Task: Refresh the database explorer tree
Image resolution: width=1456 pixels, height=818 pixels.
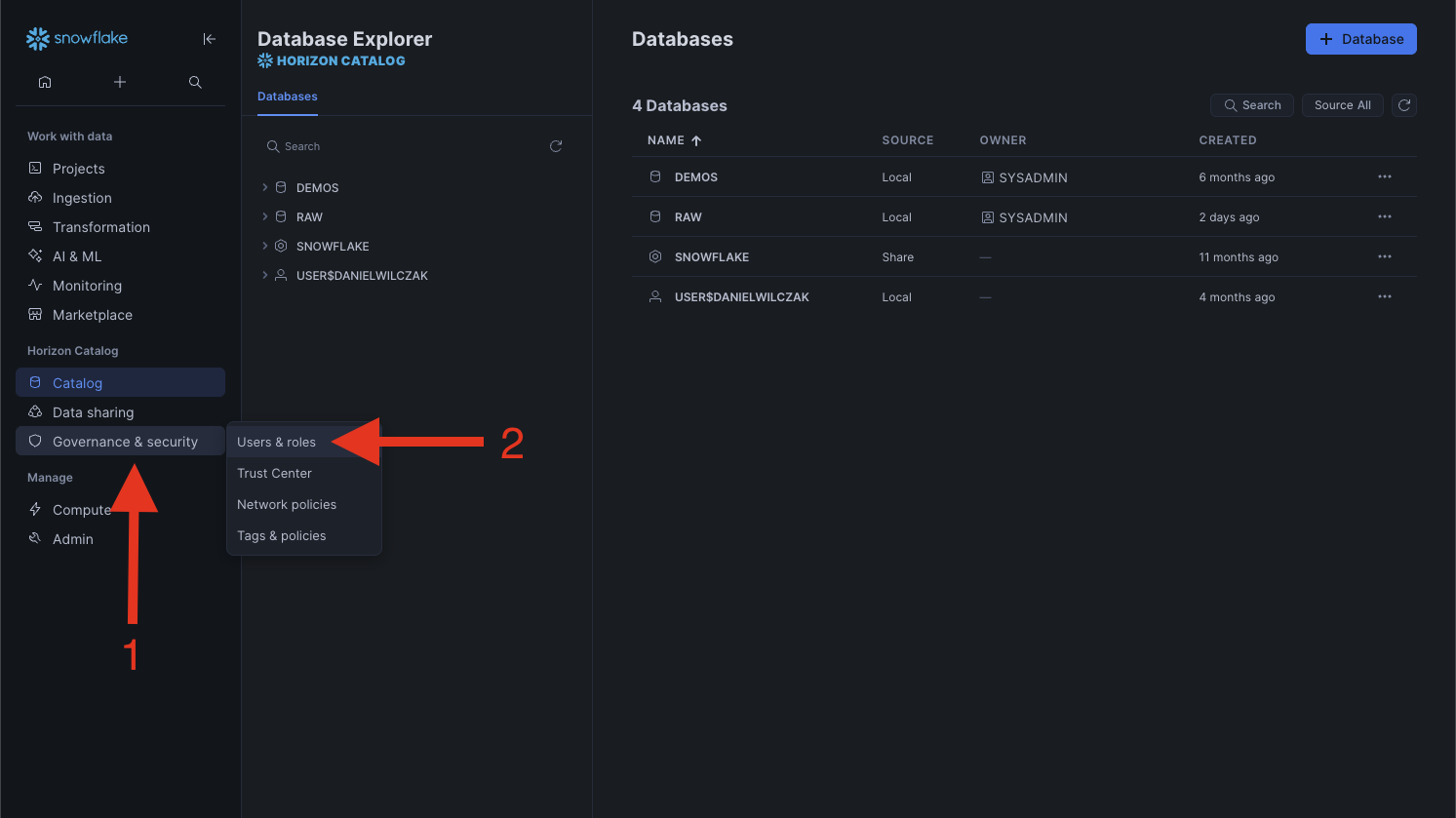Action: point(556,146)
